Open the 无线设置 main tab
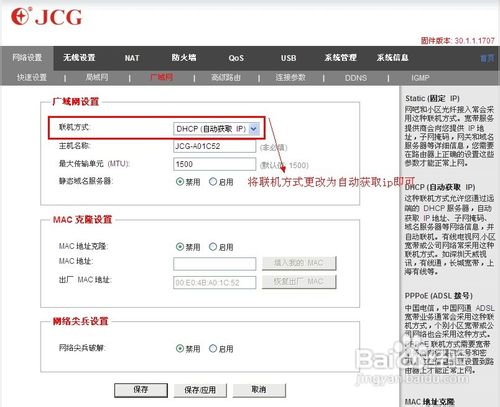The height and width of the screenshot is (407, 500). 79,58
